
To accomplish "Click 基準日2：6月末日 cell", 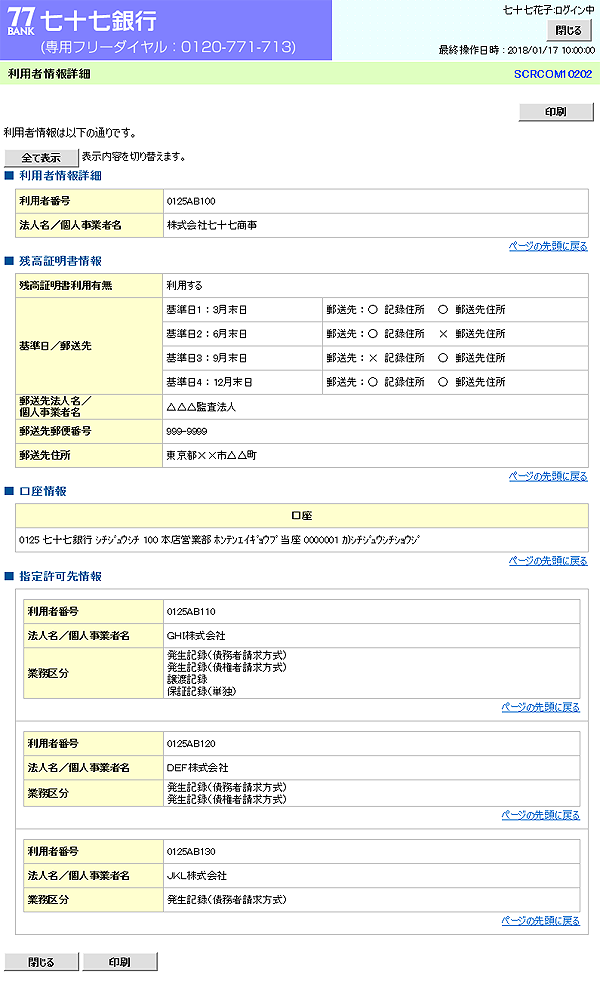I will (242, 334).
